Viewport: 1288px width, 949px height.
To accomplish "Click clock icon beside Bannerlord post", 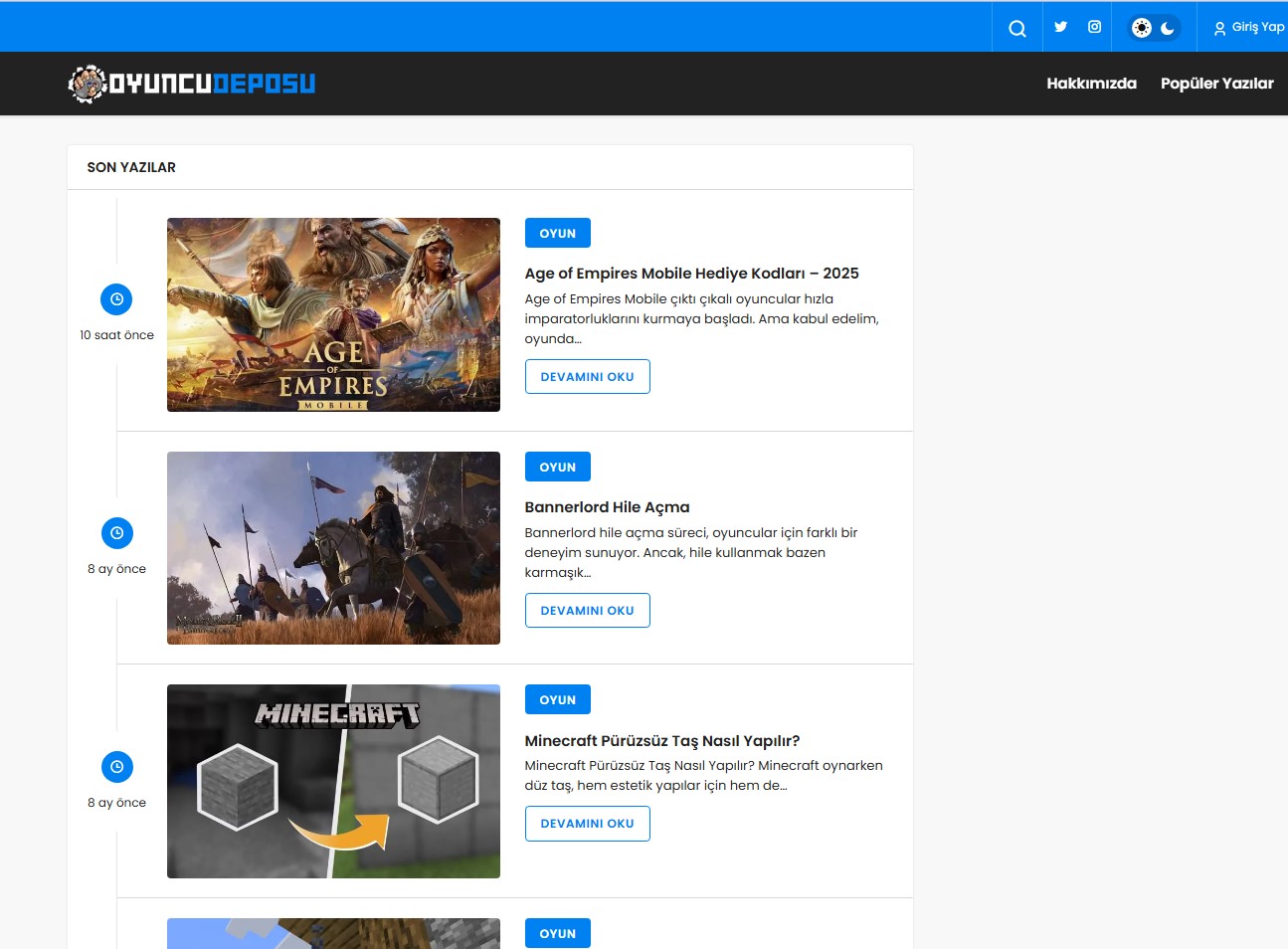I will (116, 533).
